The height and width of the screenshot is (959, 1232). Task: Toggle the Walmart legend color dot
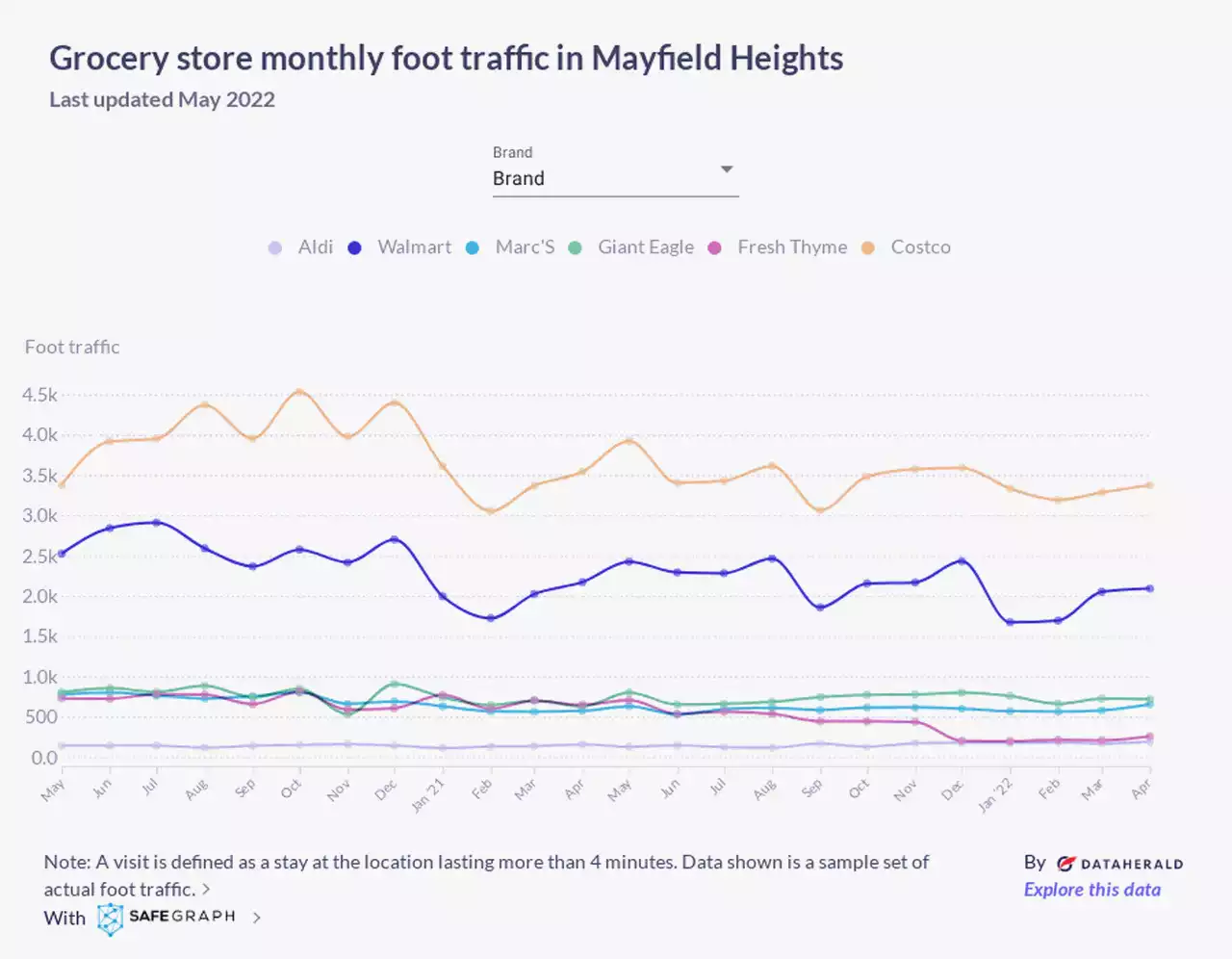pyautogui.click(x=354, y=247)
